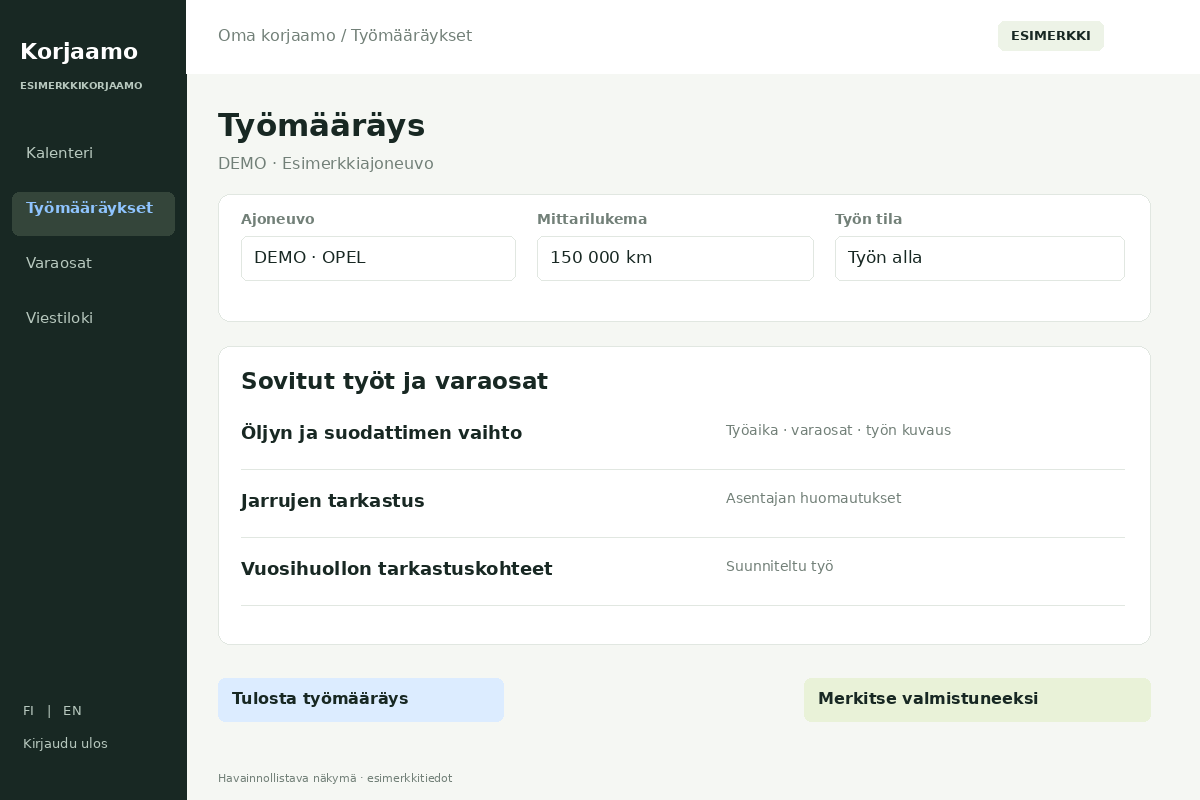This screenshot has width=1200, height=800.
Task: Open the Työn tila field Työn alla
Action: coord(980,258)
